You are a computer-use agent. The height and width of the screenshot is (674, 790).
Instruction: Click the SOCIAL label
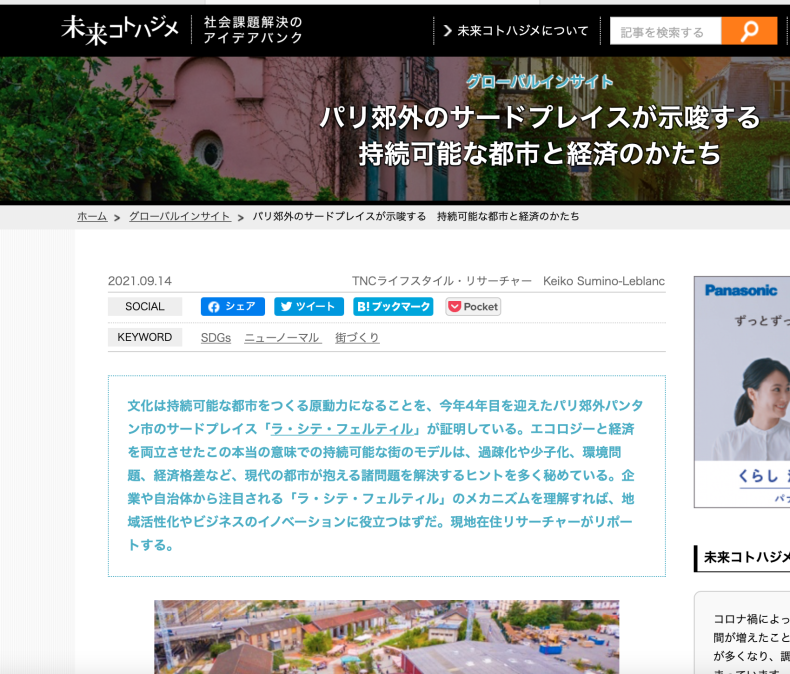click(145, 307)
